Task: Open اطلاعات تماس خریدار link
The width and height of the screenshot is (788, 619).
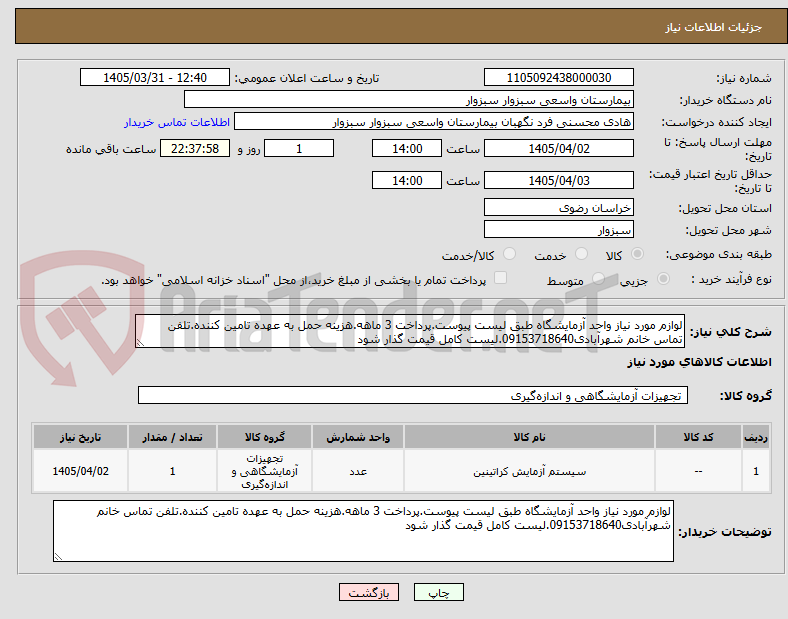Action: [x=177, y=122]
